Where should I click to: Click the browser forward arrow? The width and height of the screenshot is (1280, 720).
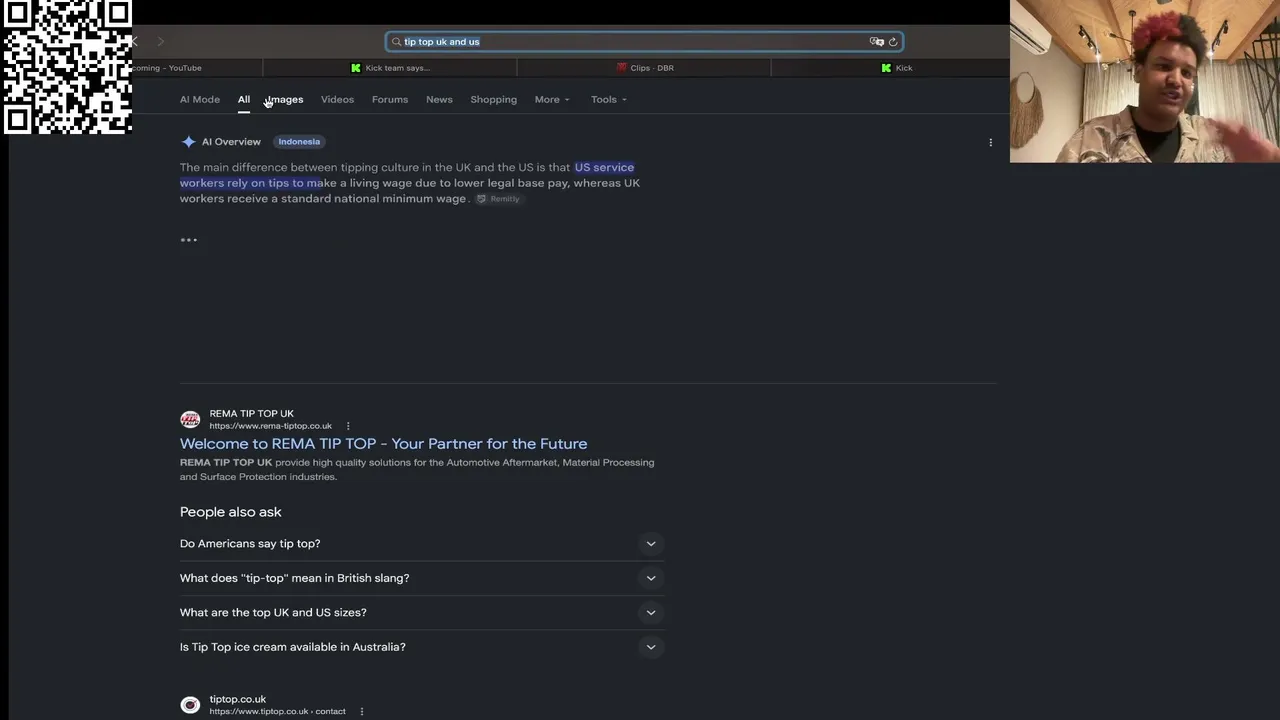[x=160, y=41]
